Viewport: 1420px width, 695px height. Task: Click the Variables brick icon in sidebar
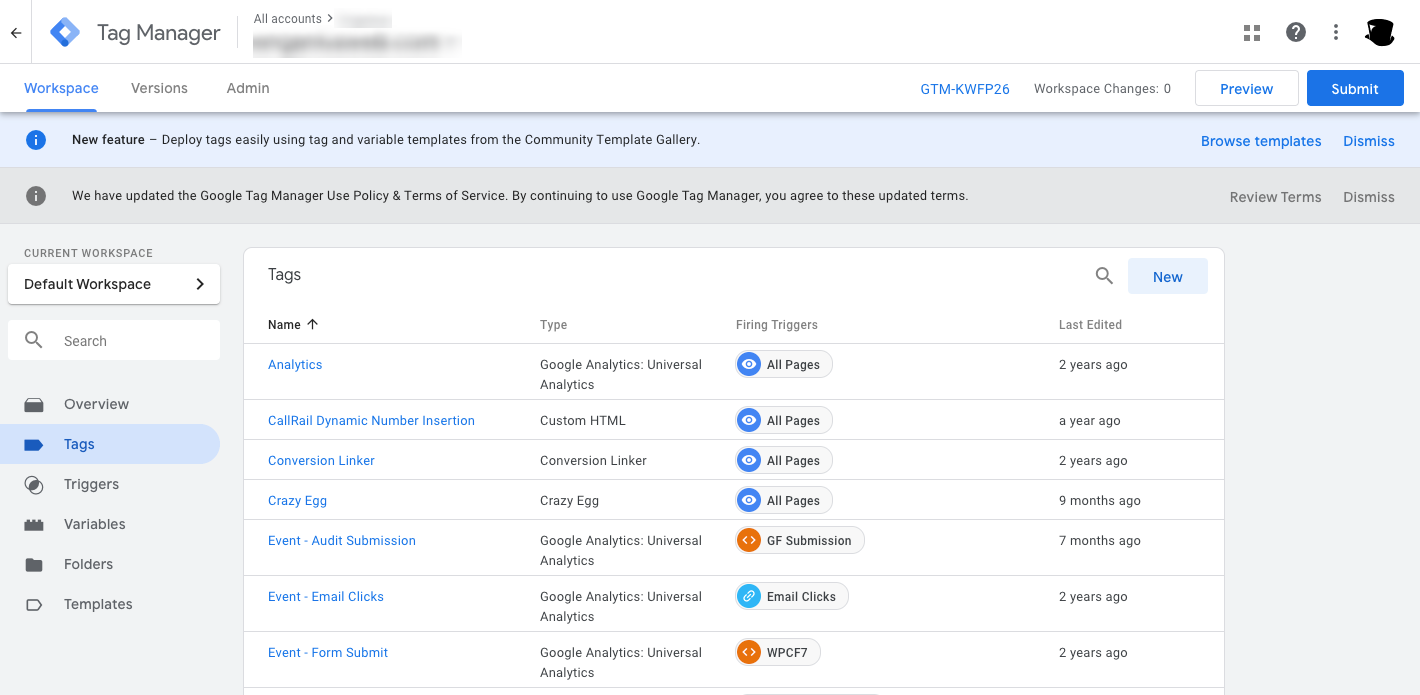(x=34, y=524)
